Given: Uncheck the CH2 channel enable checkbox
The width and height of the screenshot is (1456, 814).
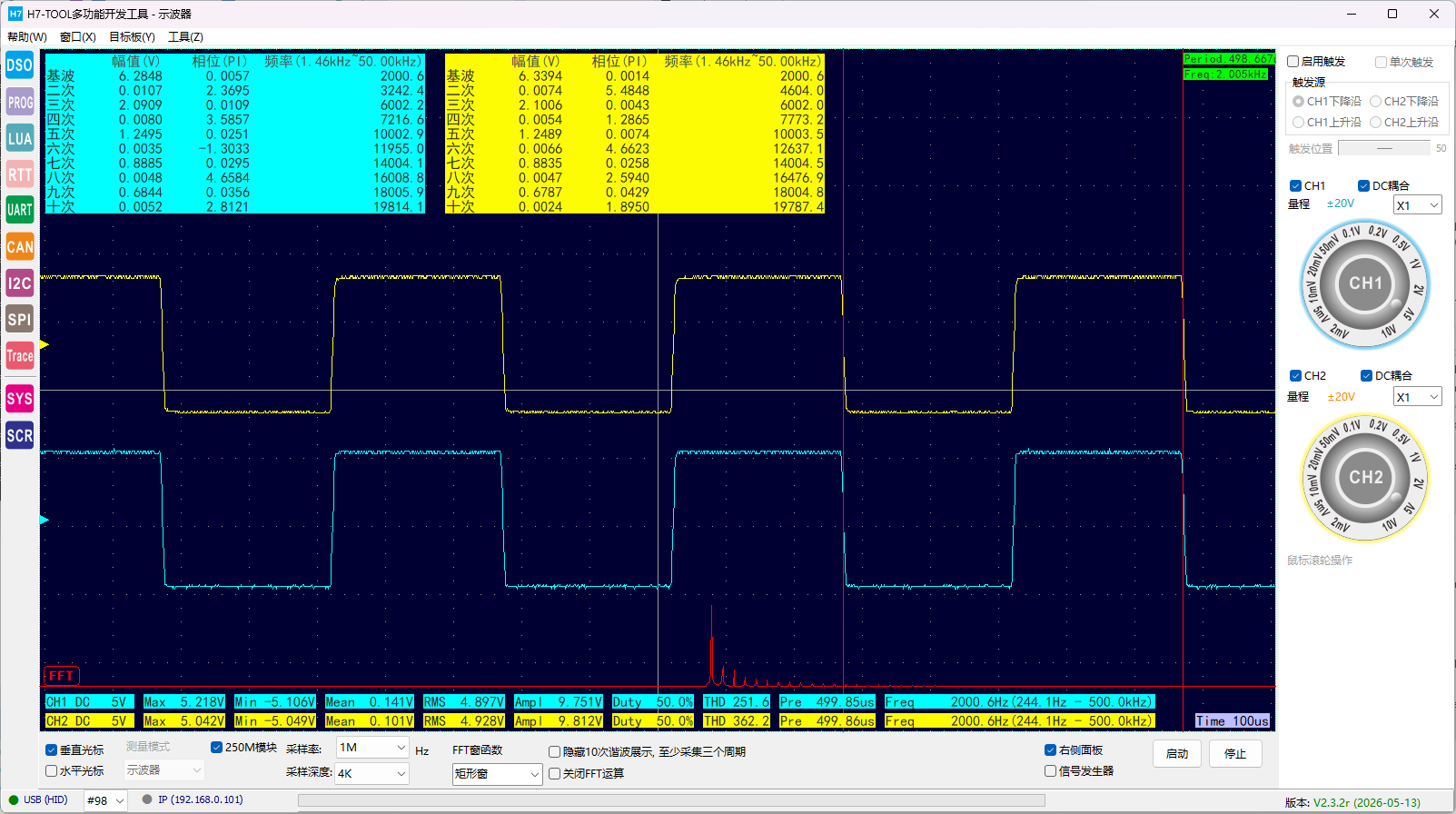Looking at the screenshot, I should click(1296, 375).
